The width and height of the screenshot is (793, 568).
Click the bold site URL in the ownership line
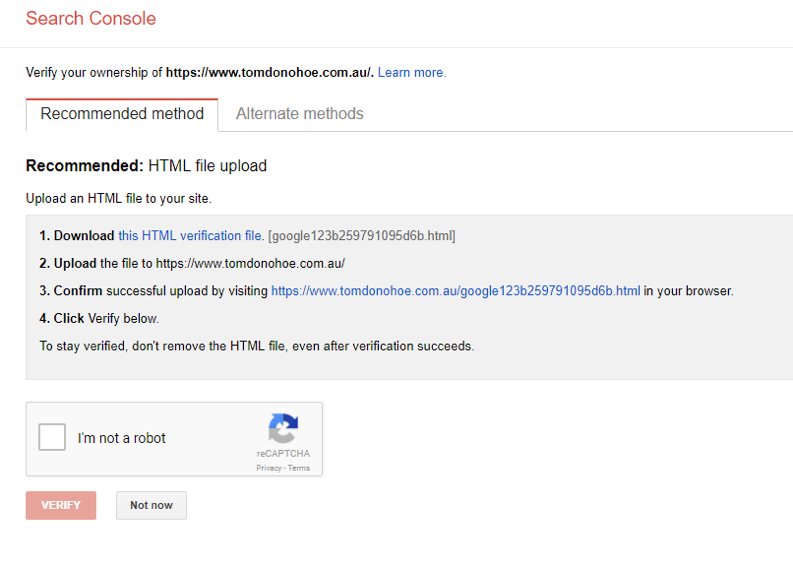coord(269,73)
